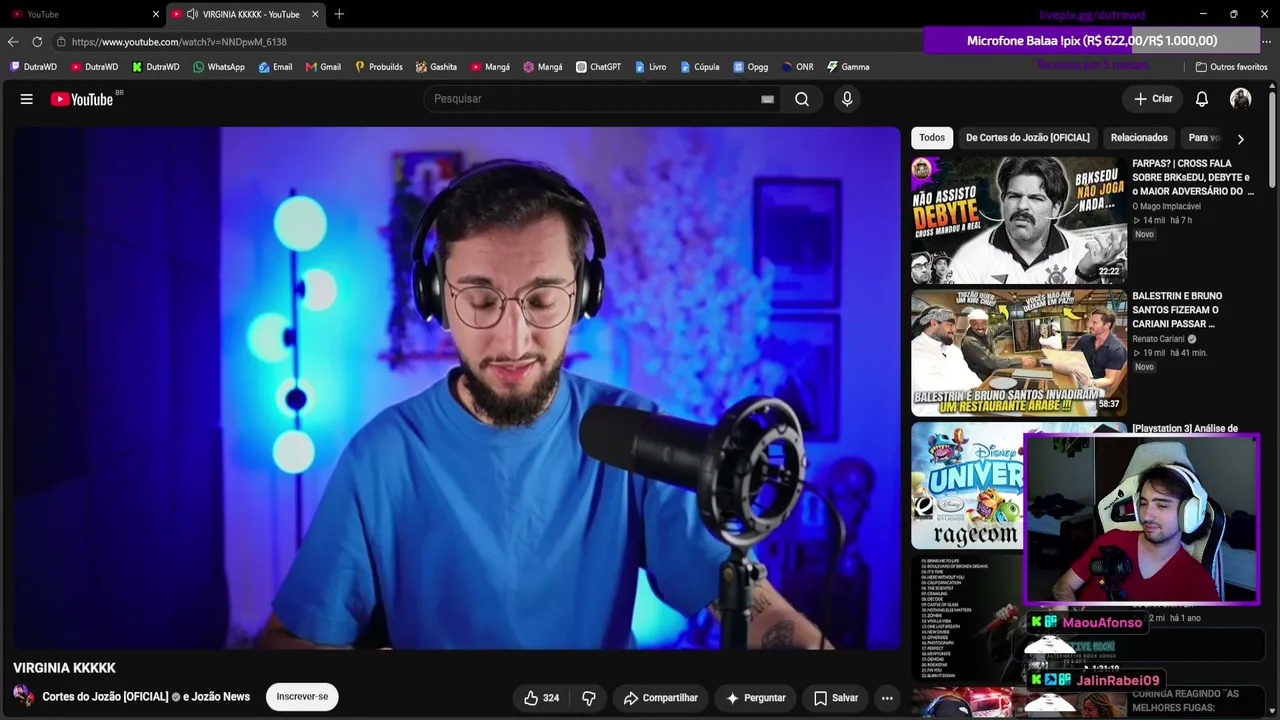Select the De Cortes do Jozão [OFICIAL] chip
Screen dimensions: 1280x720
(x=1028, y=138)
